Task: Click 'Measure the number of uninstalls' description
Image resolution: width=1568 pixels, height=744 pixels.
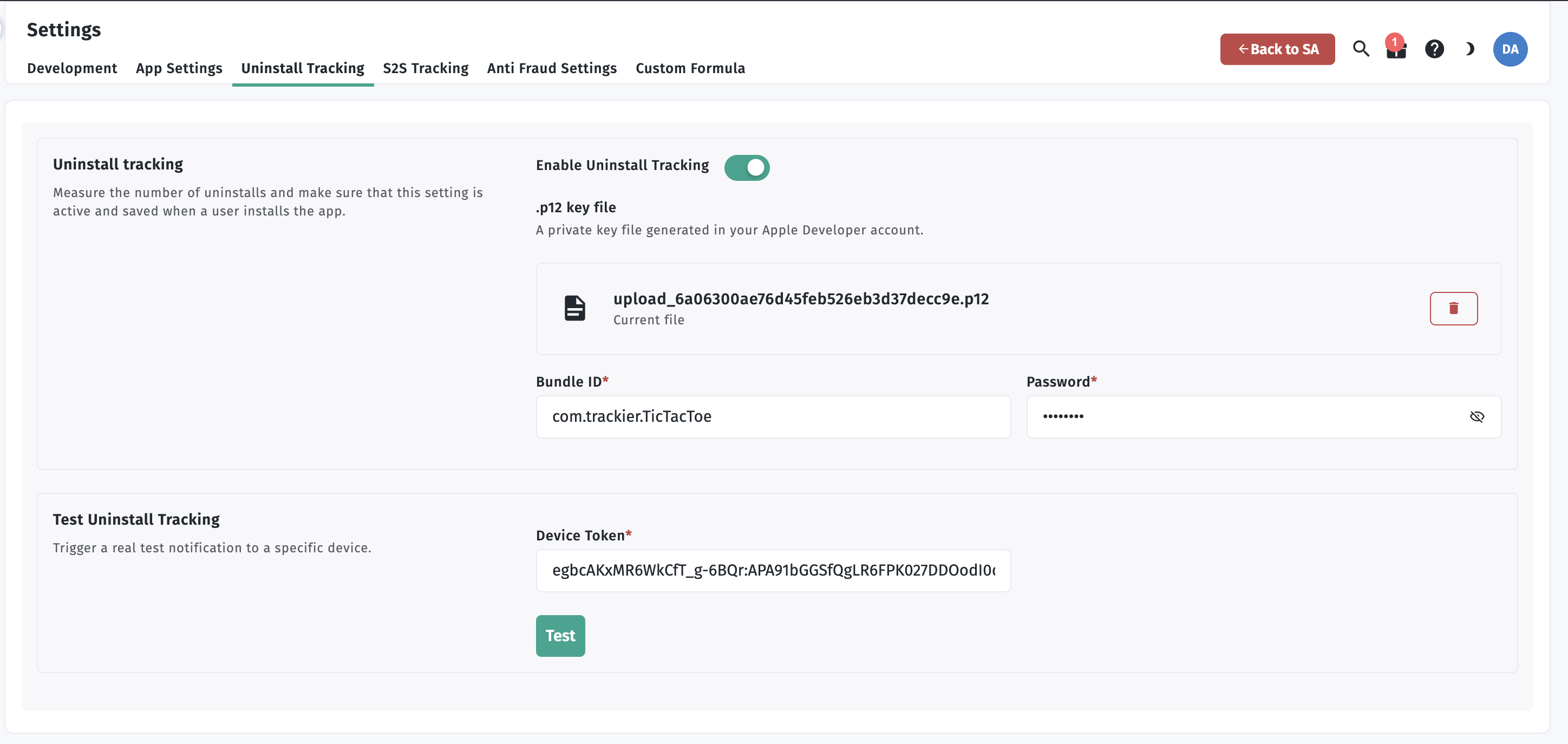Action: tap(268, 201)
